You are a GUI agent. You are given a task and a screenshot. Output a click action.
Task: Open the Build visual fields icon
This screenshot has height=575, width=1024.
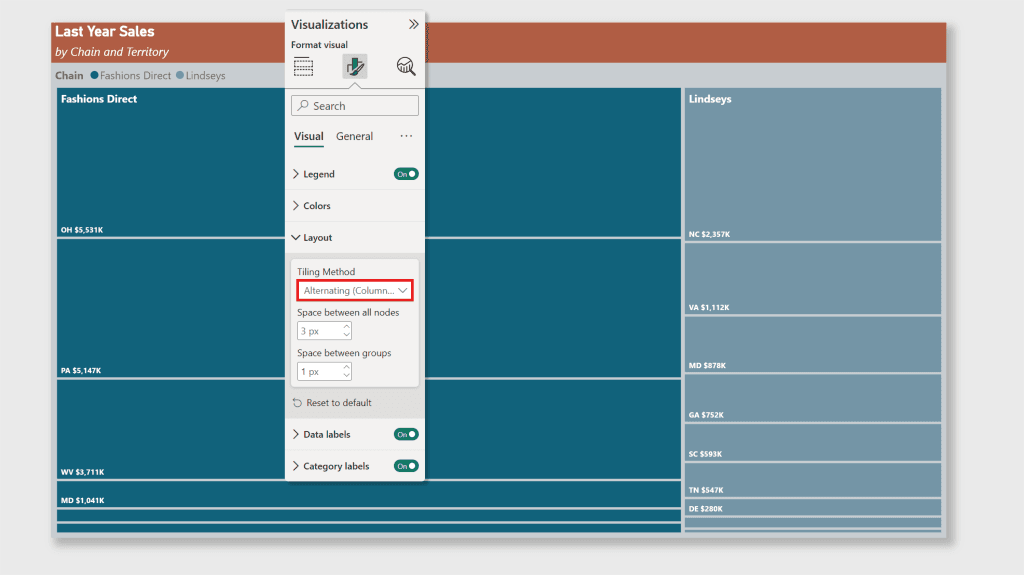(x=303, y=67)
